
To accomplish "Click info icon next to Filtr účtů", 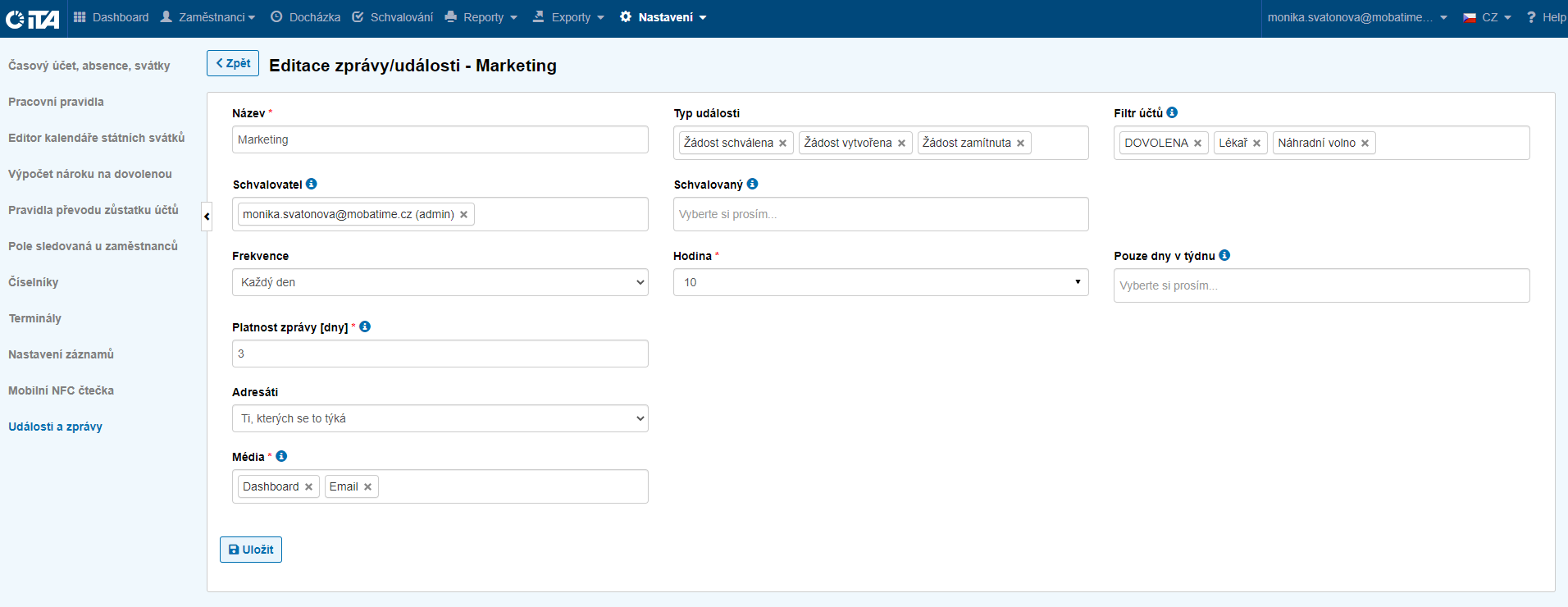I will pyautogui.click(x=1172, y=112).
